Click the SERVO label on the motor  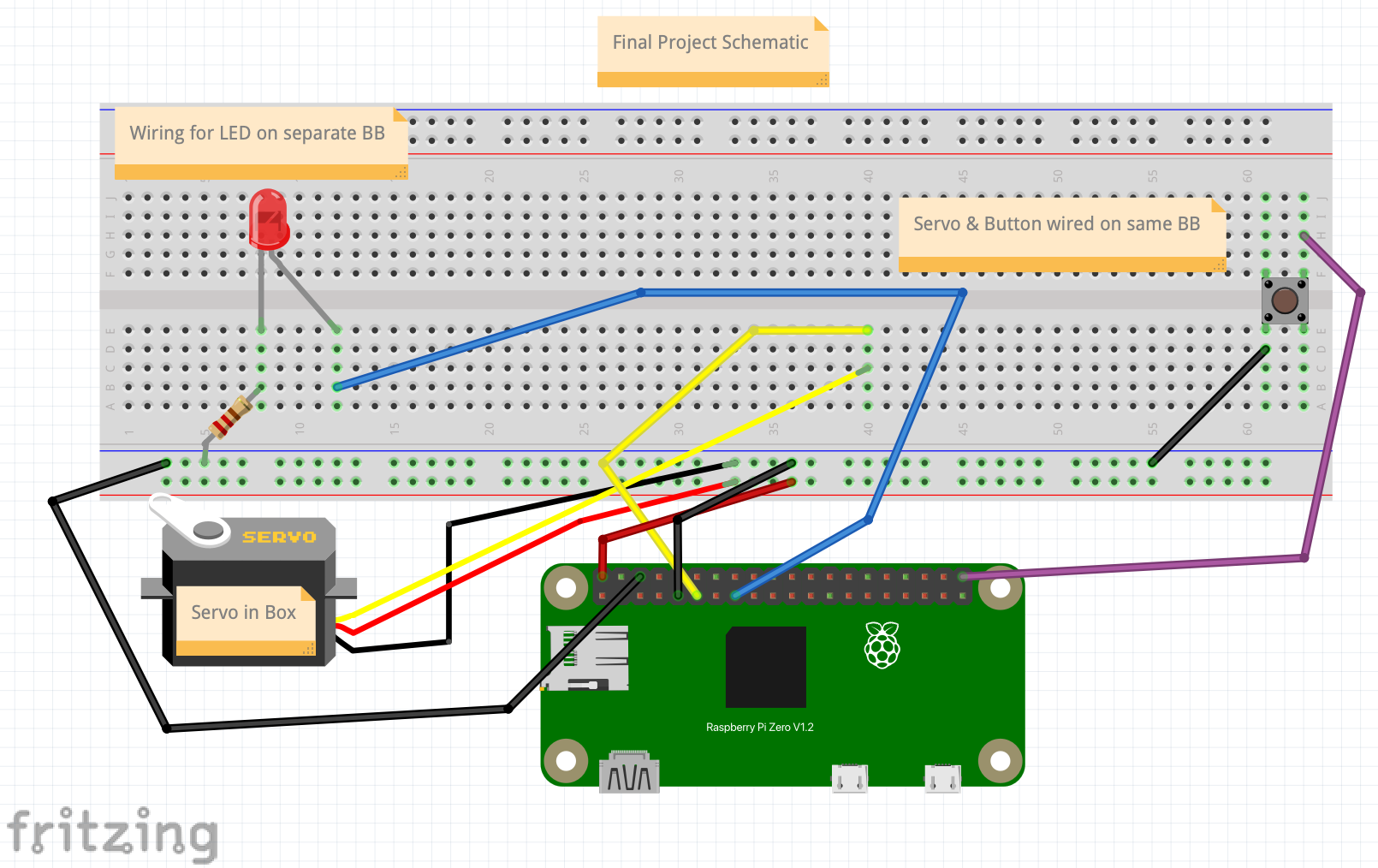279,538
